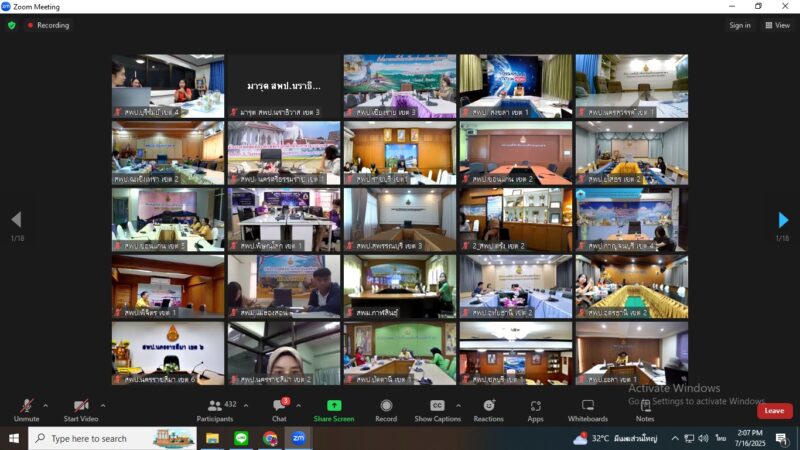Go to next page of video gallery
800x450 pixels.
click(x=783, y=220)
